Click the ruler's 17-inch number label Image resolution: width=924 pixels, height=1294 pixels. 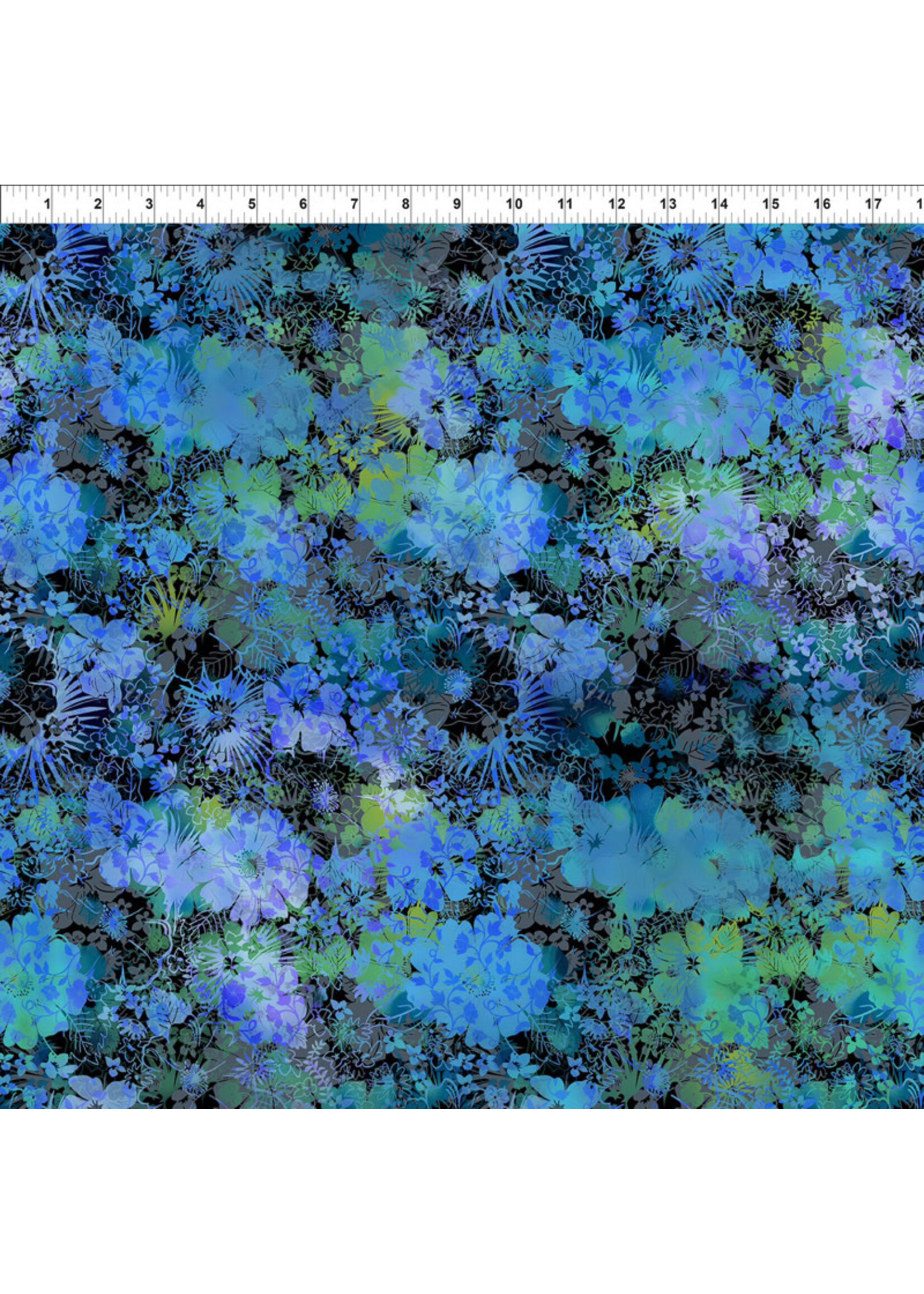point(873,203)
